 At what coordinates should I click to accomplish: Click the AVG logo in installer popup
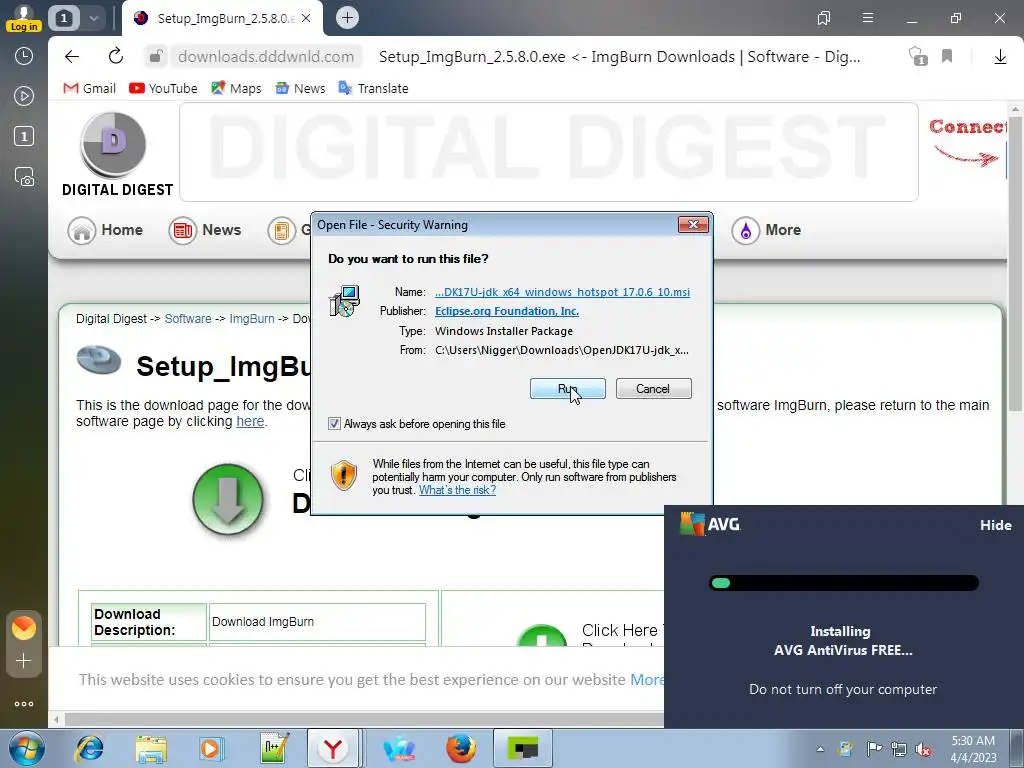tap(710, 524)
